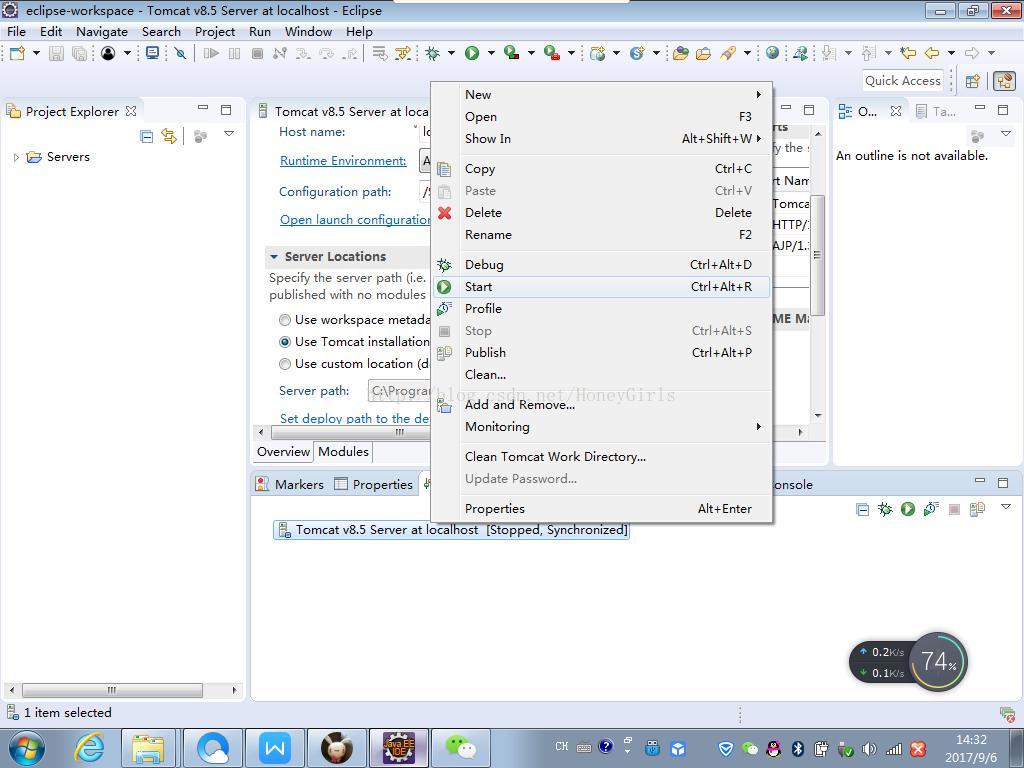The height and width of the screenshot is (768, 1024).
Task: Expand the New submenu in context menu
Action: click(x=601, y=95)
